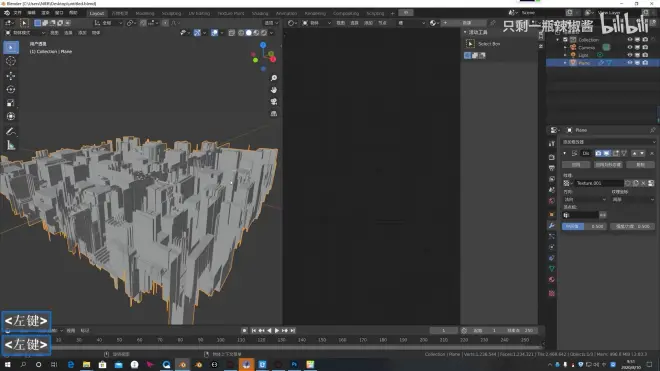Toggle modifier render camera icon
This screenshot has height=371, width=660.
(x=598, y=153)
